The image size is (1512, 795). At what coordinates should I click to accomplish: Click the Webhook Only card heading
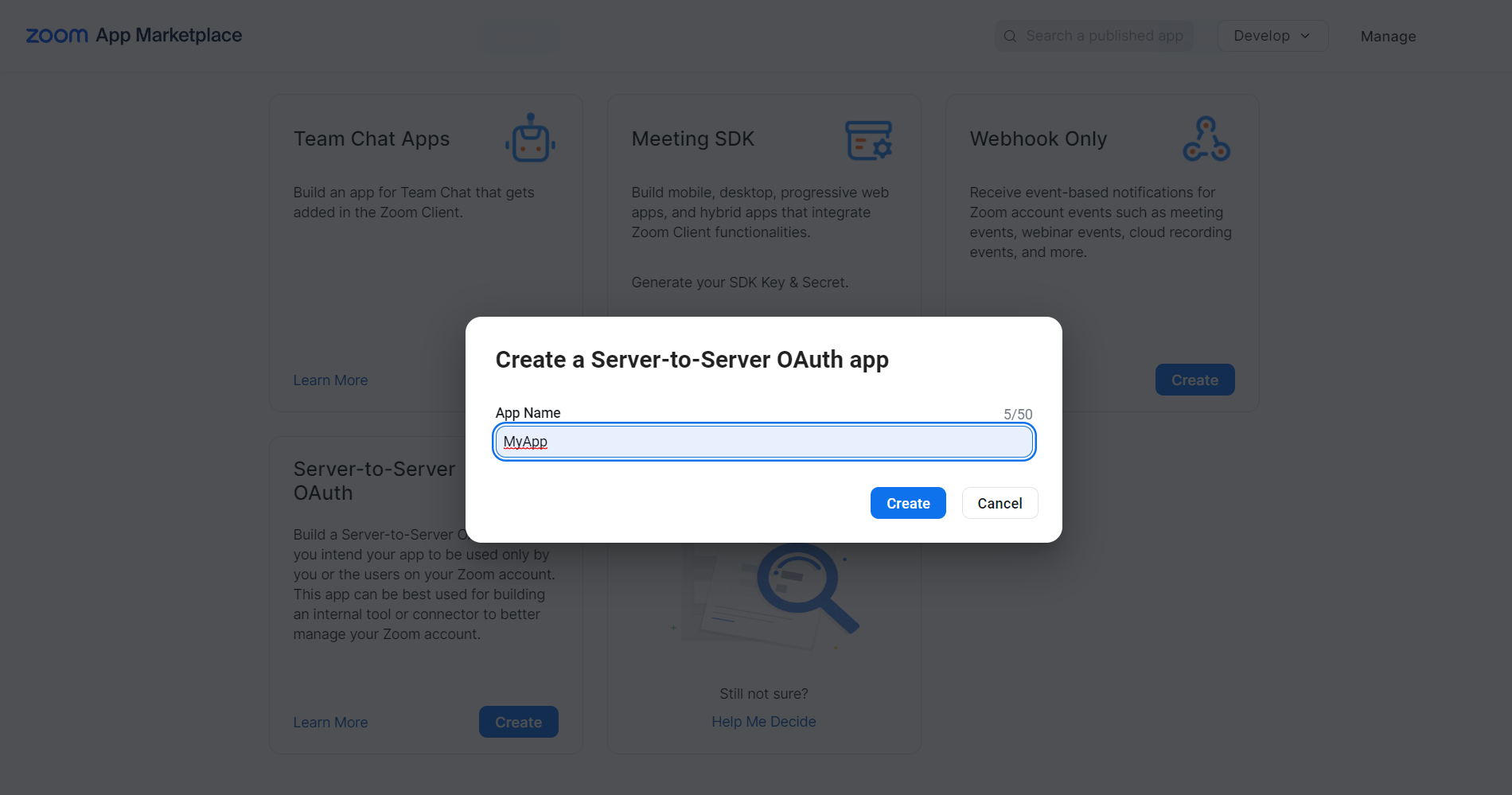pyautogui.click(x=1038, y=139)
